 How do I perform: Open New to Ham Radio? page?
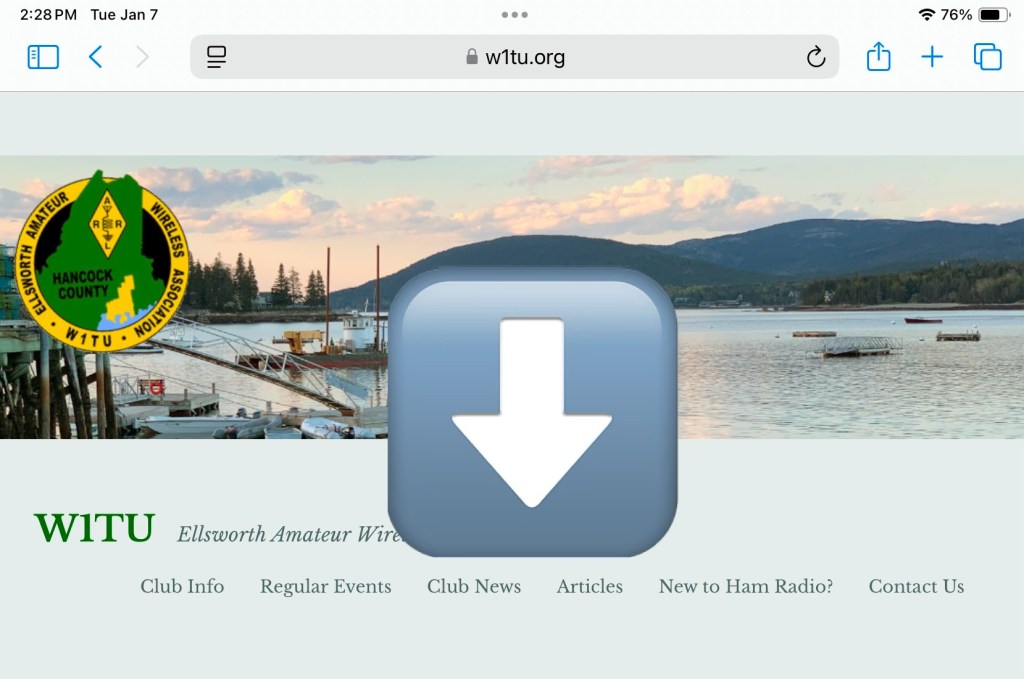click(746, 586)
